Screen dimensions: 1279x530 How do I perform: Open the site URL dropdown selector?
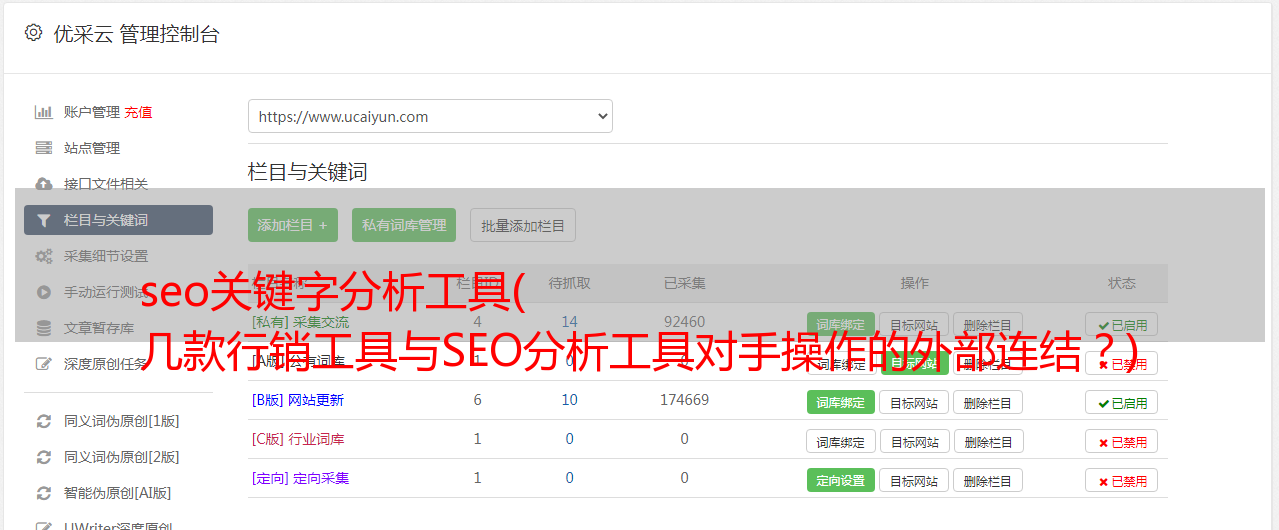[430, 116]
